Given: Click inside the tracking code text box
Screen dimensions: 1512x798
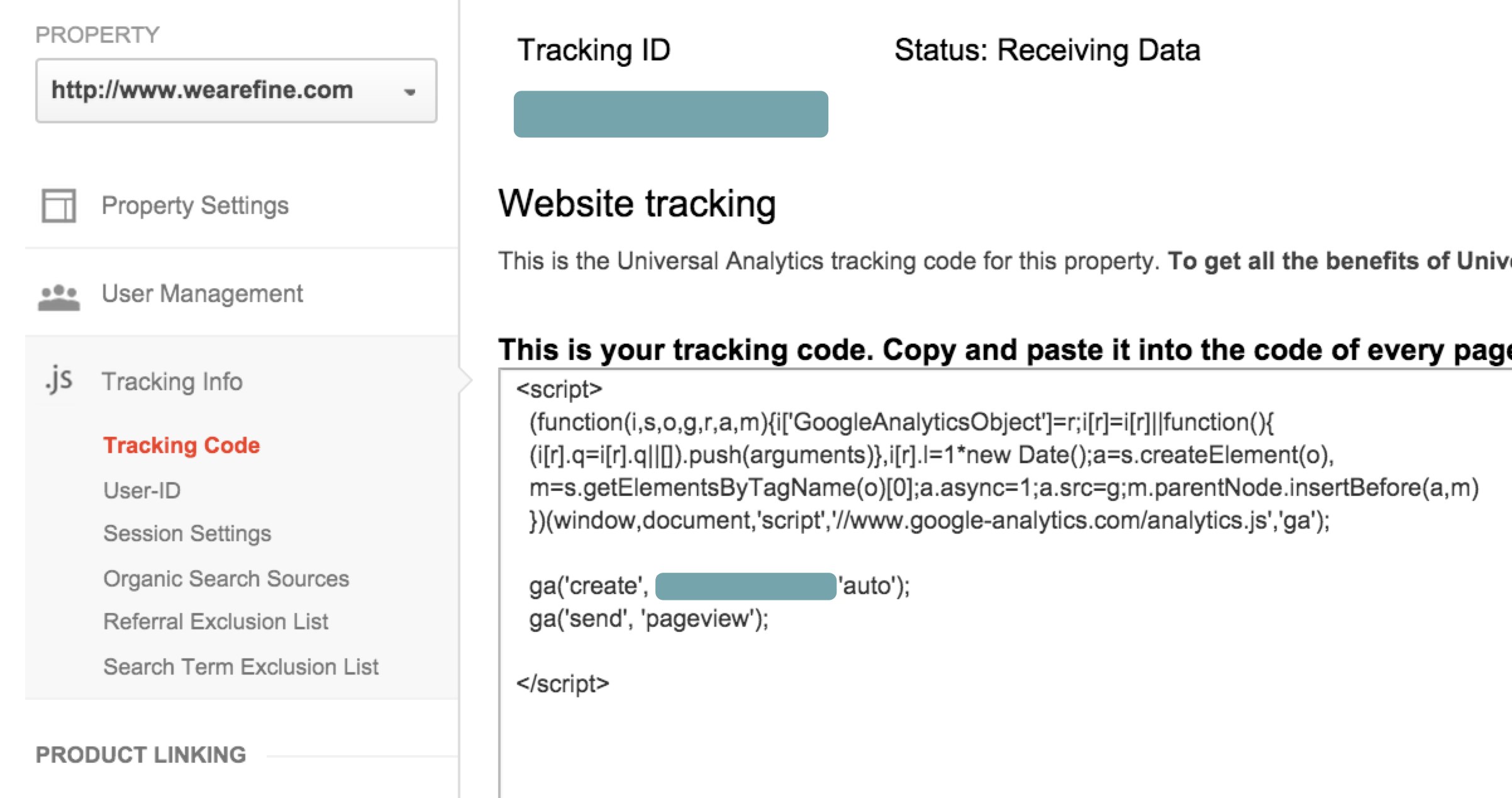Looking at the screenshot, I should [x=1005, y=583].
